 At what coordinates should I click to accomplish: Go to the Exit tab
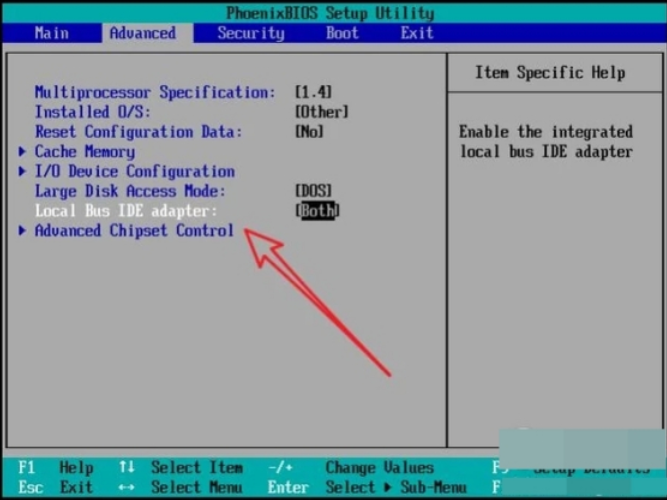[417, 33]
